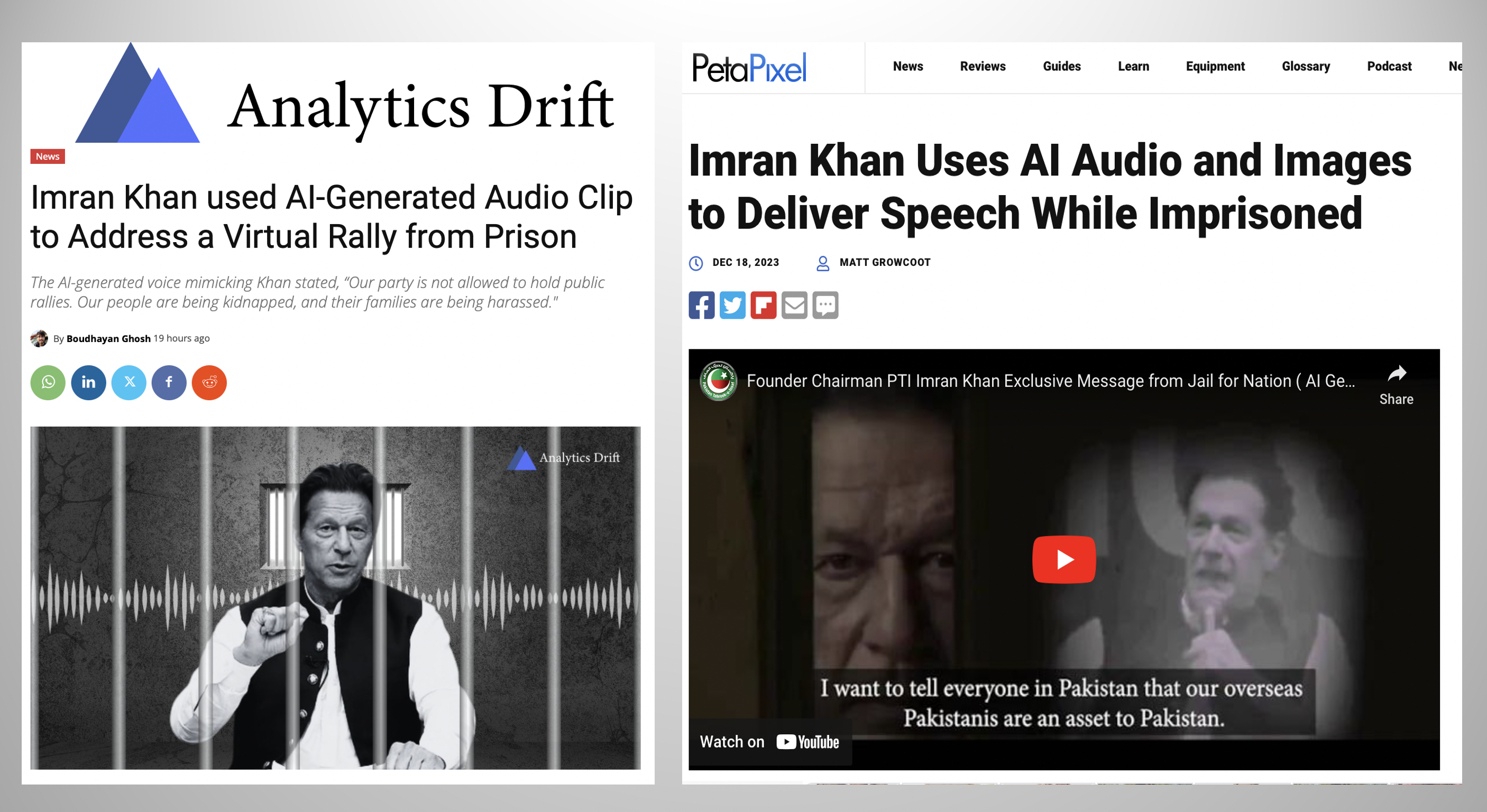1487x812 pixels.
Task: Share article on LinkedIn icon
Action: (88, 382)
